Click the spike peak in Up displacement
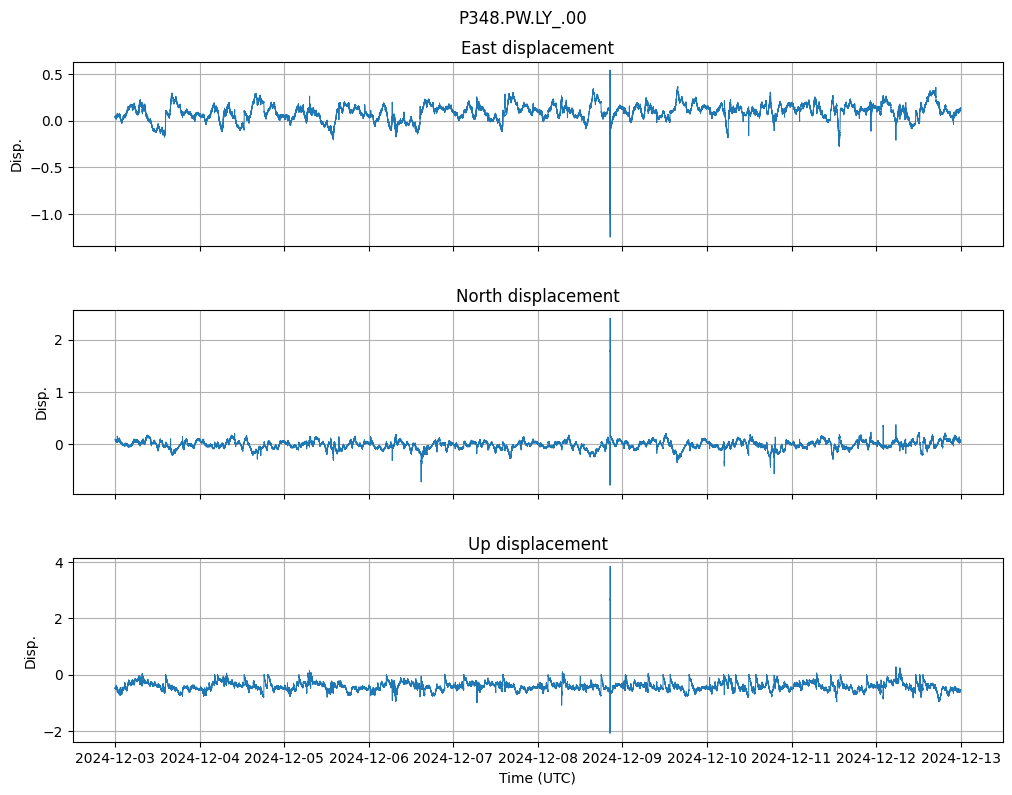This screenshot has height=795, width=1012. click(x=610, y=567)
